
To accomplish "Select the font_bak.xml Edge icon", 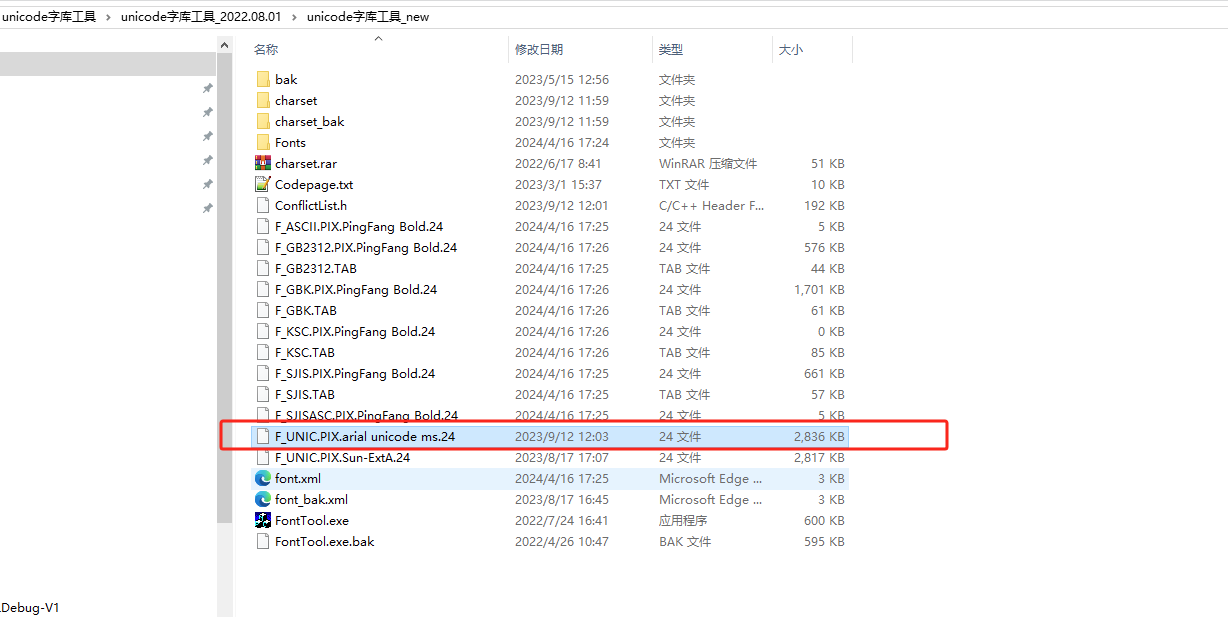I will [263, 499].
